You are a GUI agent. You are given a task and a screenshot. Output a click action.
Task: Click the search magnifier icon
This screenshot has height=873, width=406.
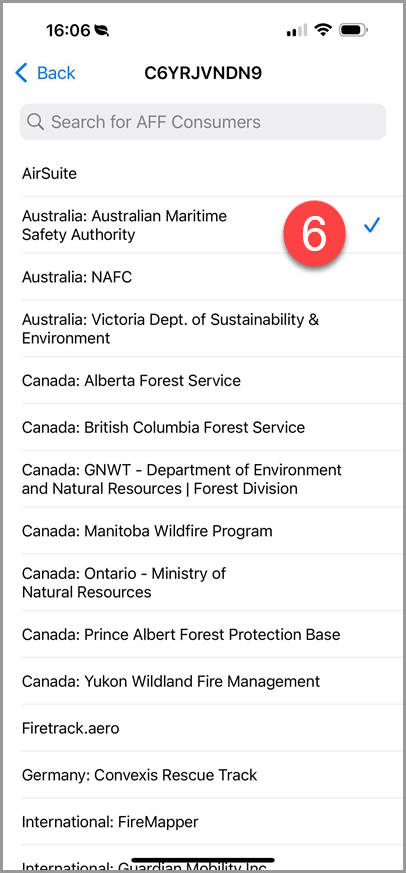pyautogui.click(x=35, y=122)
